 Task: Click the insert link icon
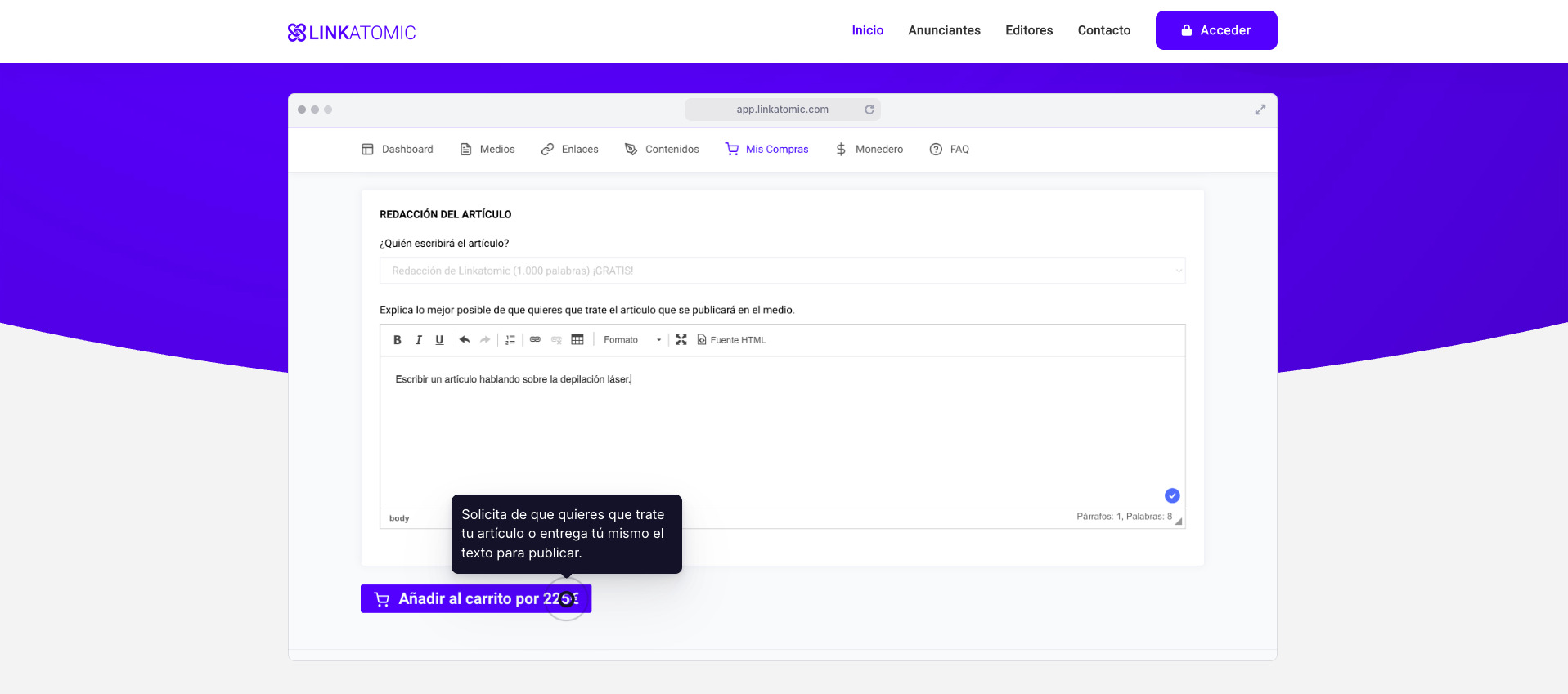pos(535,340)
